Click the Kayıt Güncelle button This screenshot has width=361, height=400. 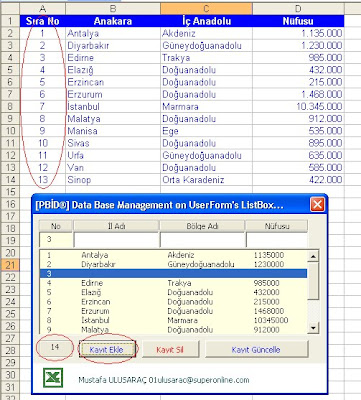click(x=256, y=350)
